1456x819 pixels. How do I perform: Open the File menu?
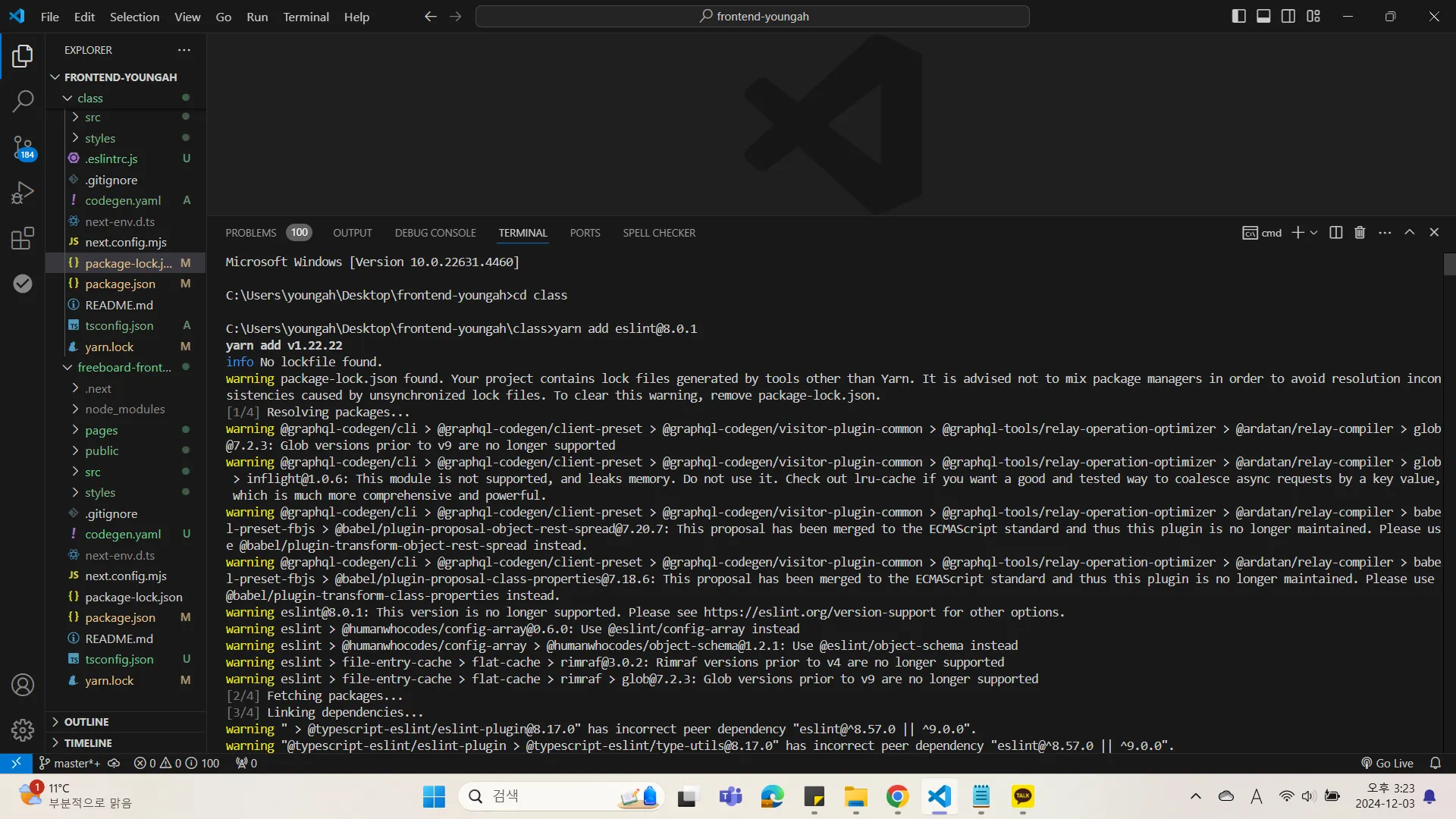coord(49,17)
